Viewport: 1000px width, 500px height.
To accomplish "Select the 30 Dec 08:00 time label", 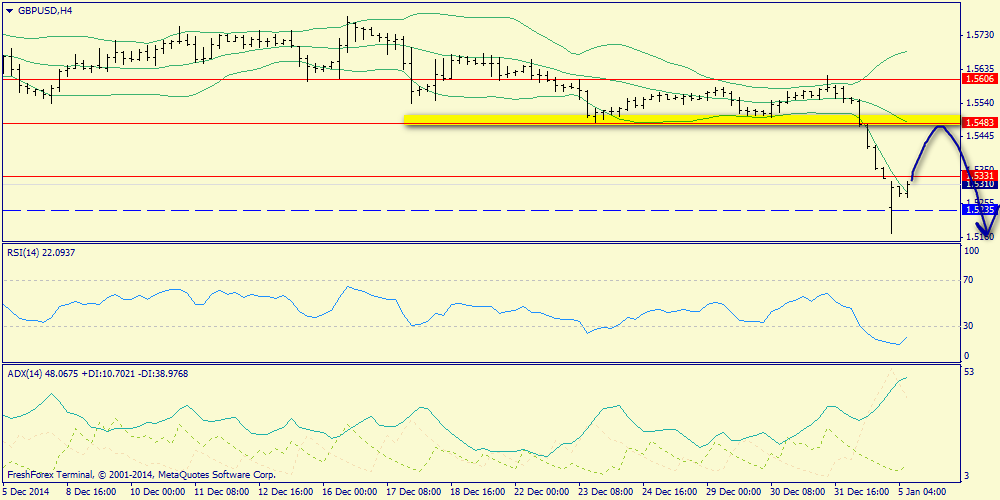I will [x=796, y=492].
